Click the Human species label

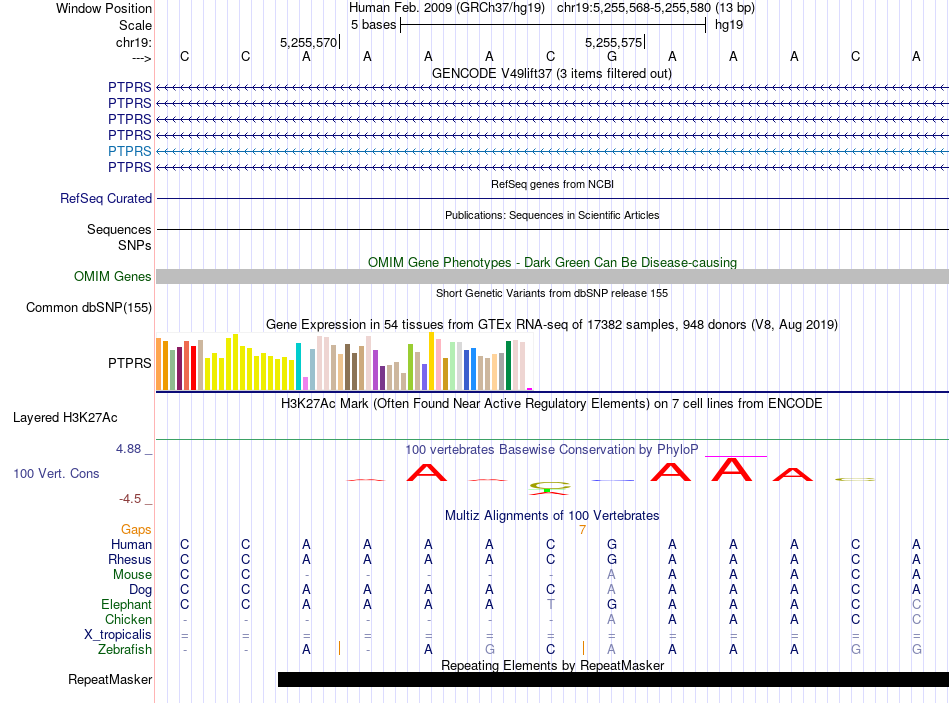[x=131, y=544]
